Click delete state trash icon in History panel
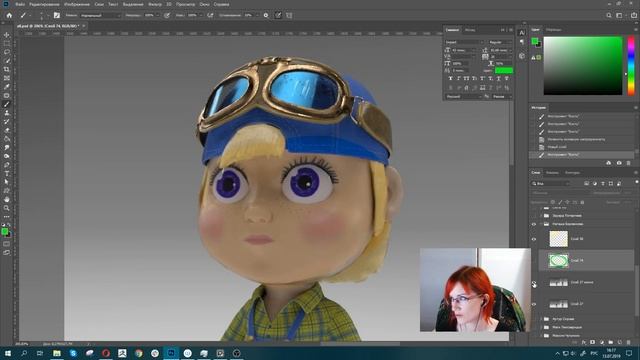This screenshot has height=360, width=640. (629, 163)
